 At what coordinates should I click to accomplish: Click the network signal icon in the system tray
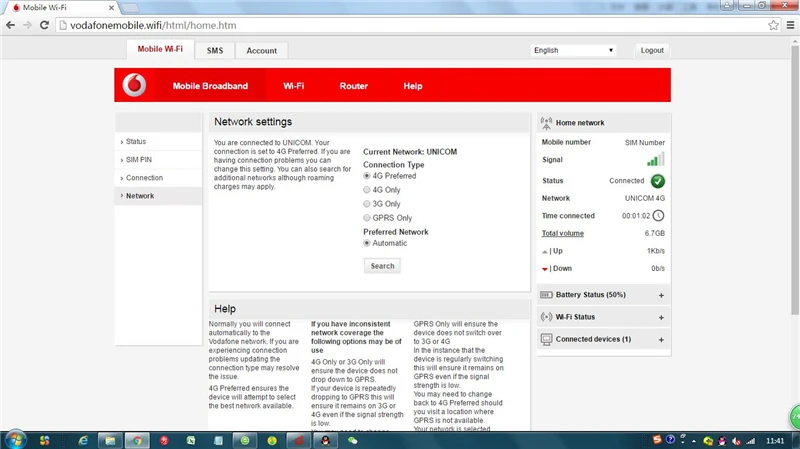point(751,441)
